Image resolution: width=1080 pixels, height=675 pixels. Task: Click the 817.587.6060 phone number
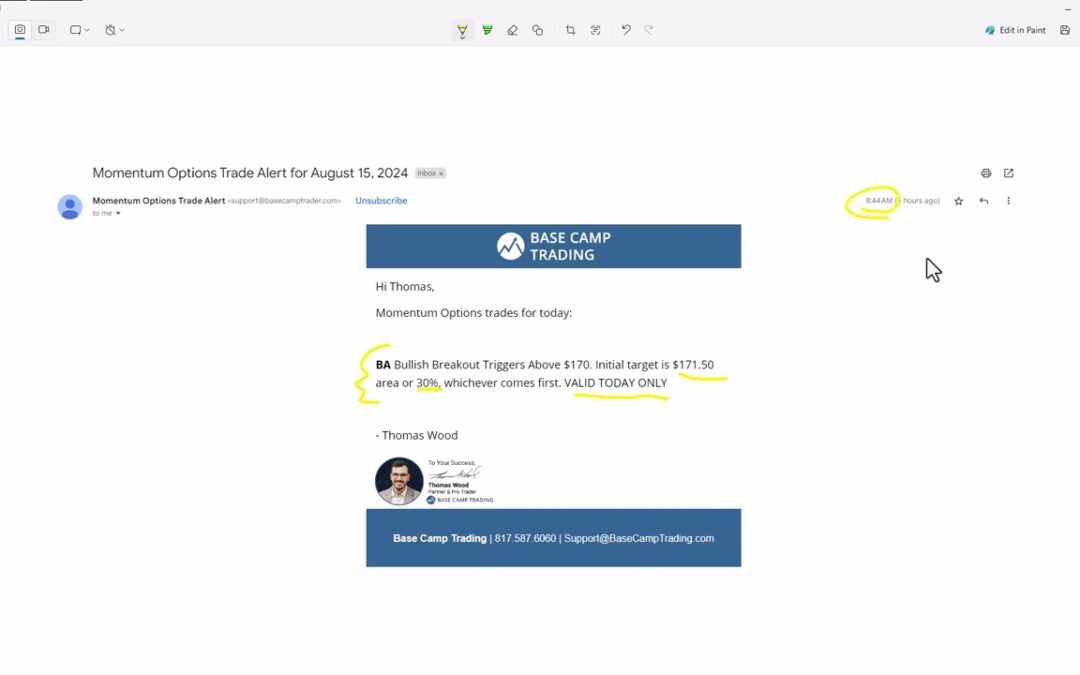pos(525,539)
